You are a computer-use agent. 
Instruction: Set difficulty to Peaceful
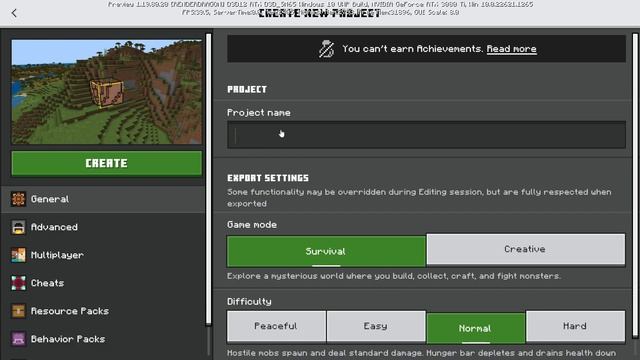[x=276, y=326]
